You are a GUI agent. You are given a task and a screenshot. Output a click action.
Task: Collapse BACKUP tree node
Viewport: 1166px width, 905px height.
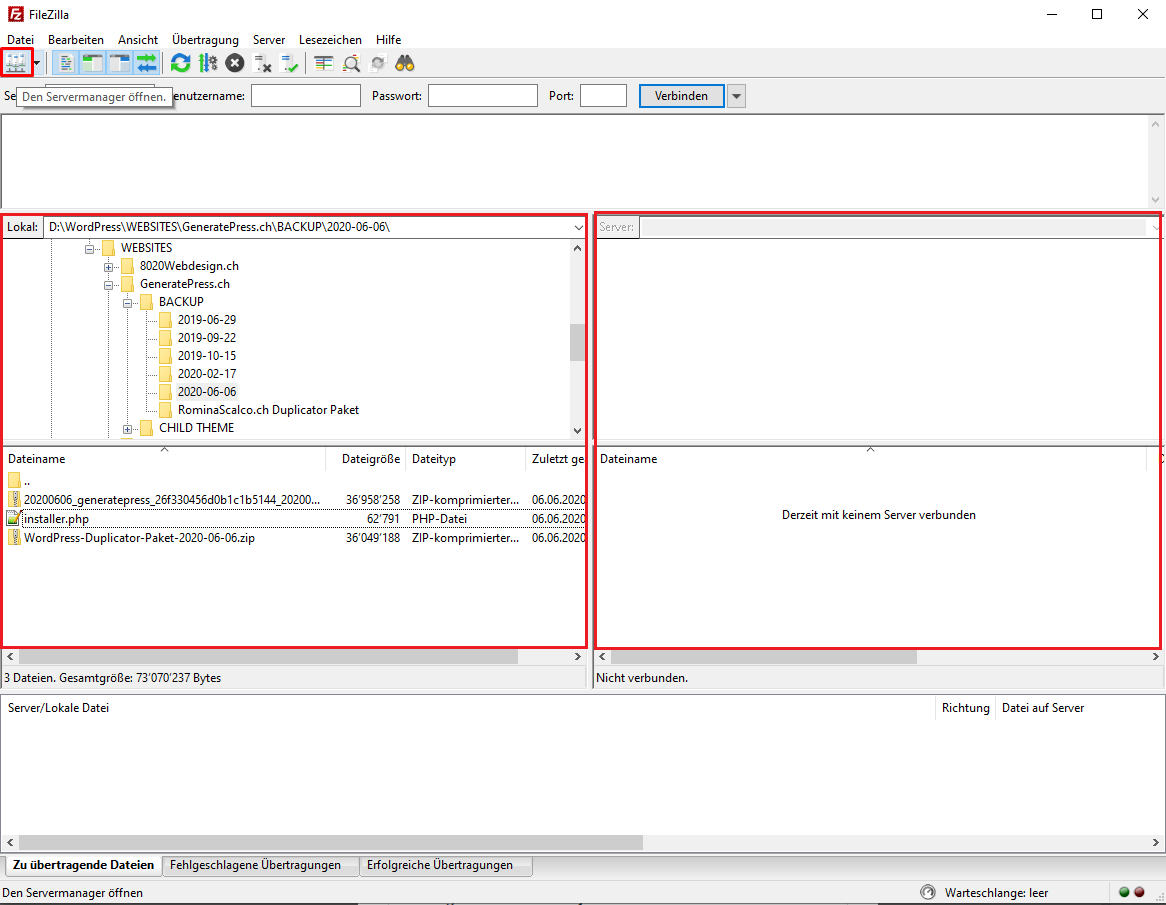[127, 303]
